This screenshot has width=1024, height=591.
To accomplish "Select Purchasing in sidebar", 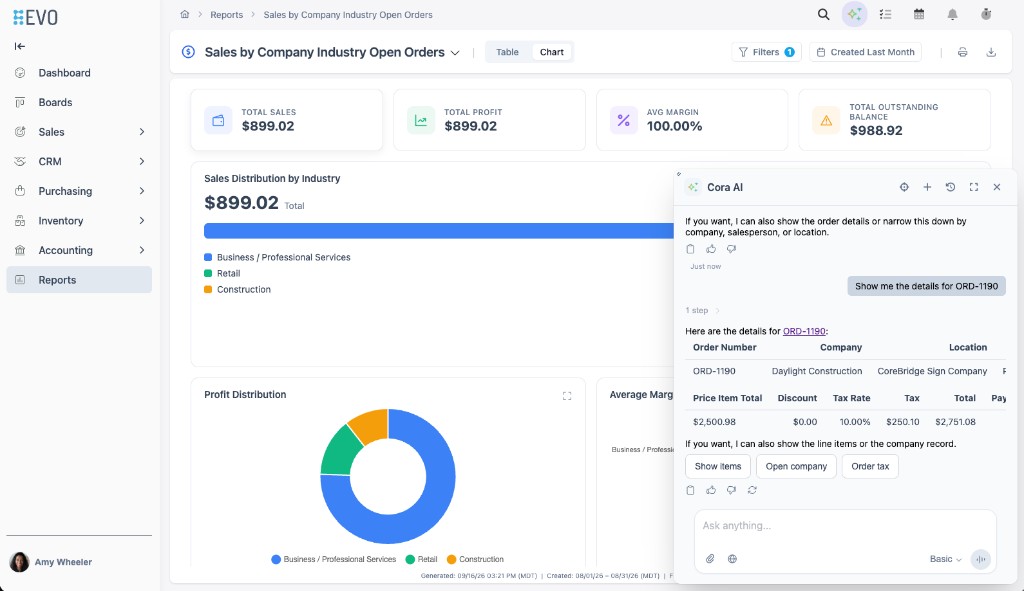I will point(65,191).
